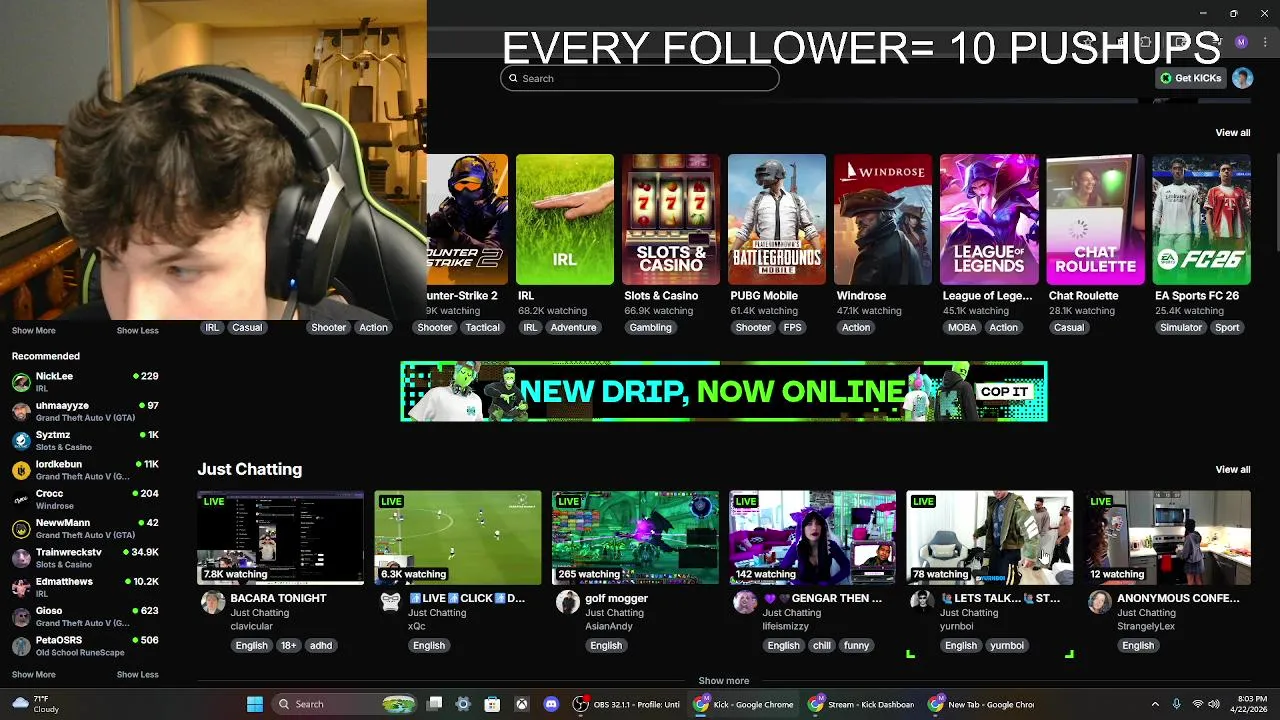Select the Tactical tag under Counter-Strike 2

click(482, 327)
